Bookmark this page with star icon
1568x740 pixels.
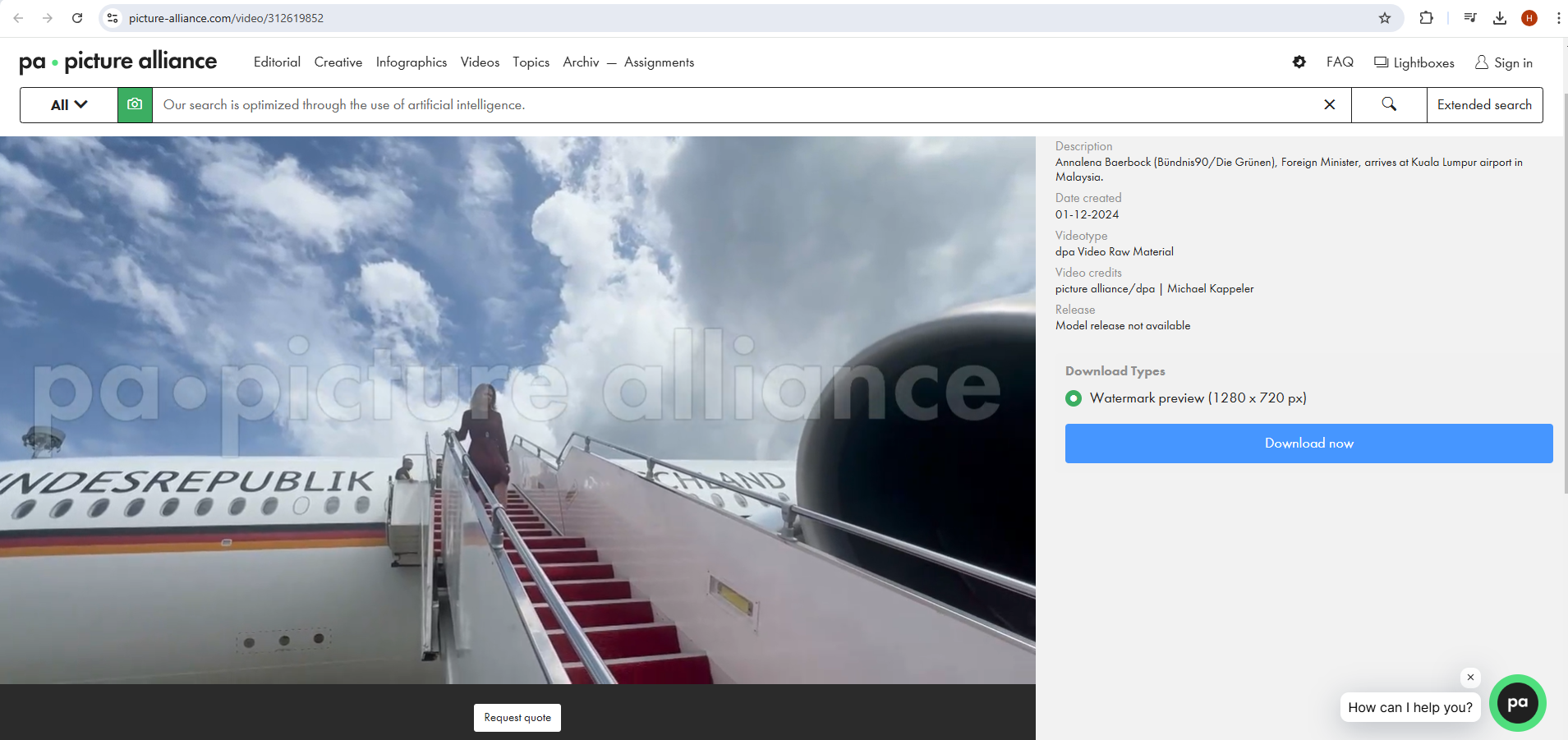pos(1385,18)
